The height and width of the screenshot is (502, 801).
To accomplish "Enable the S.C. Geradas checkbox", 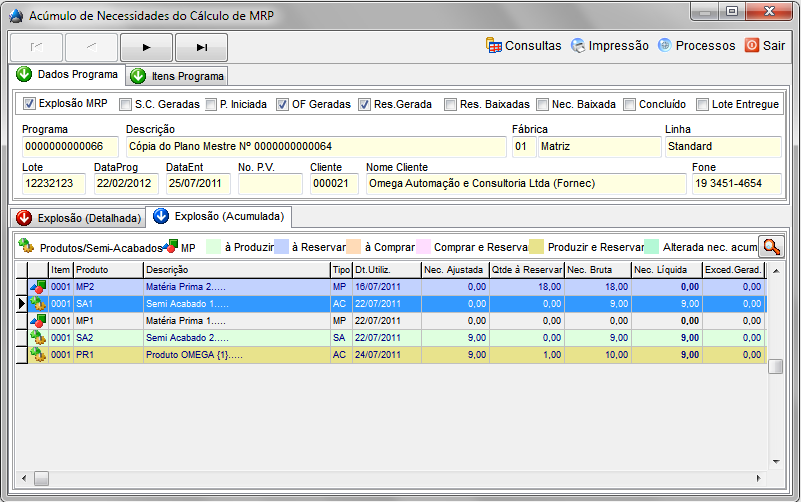I will [126, 104].
